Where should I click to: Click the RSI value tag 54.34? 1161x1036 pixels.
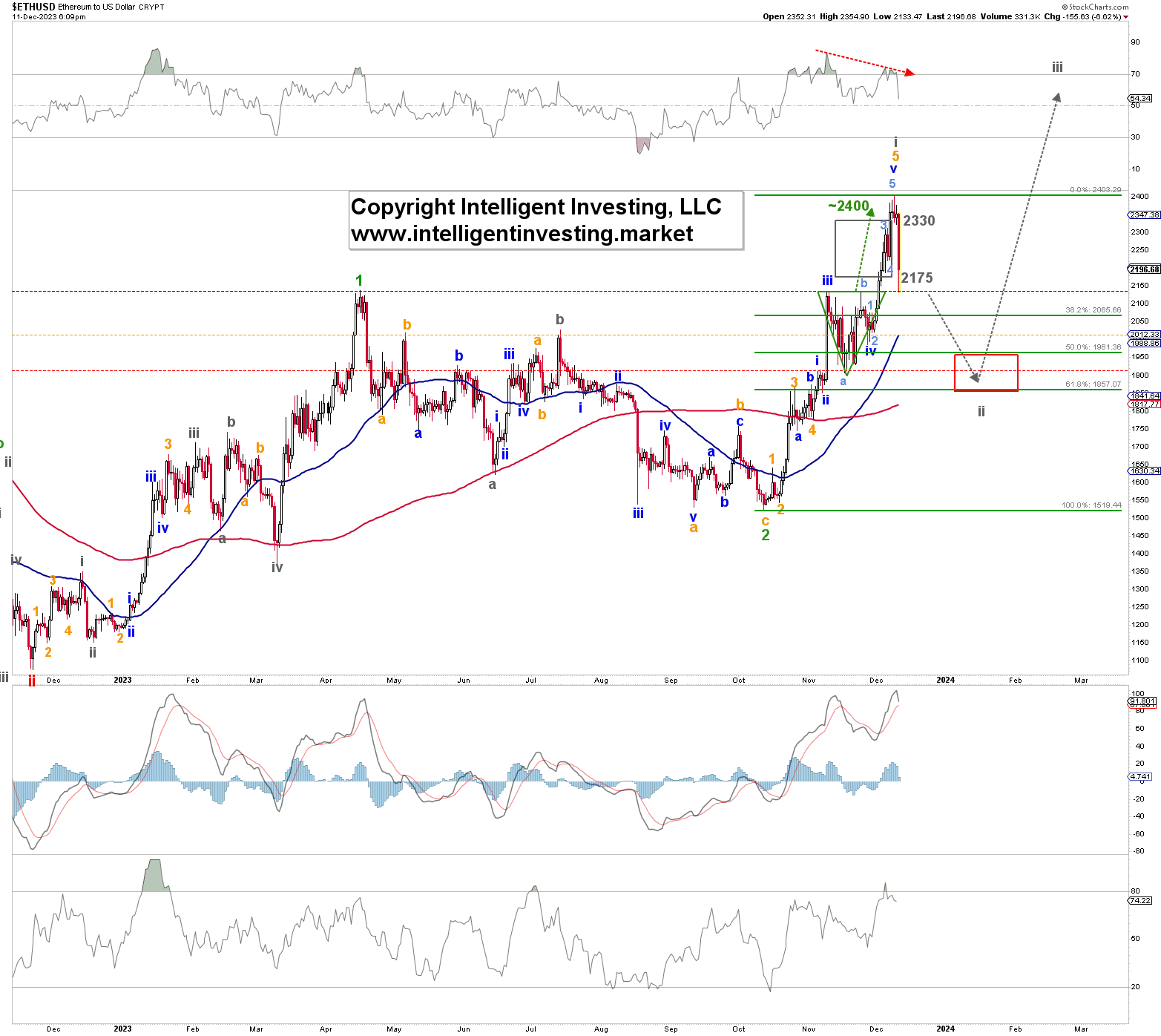pyautogui.click(x=1141, y=98)
